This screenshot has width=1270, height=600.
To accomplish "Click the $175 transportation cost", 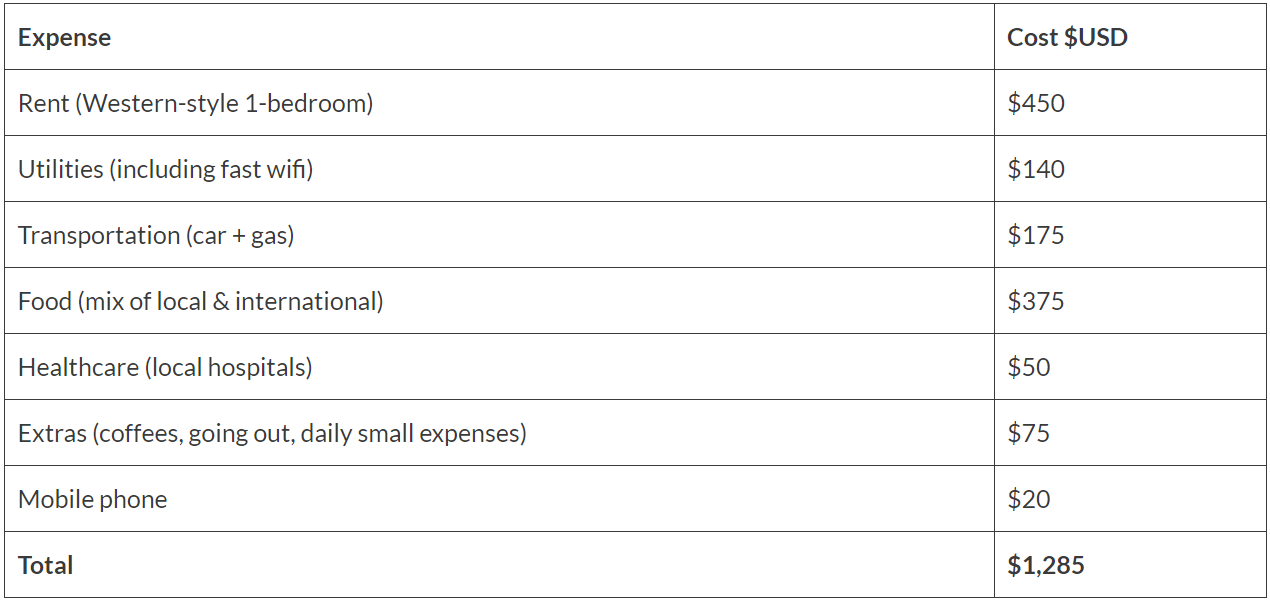I will pyautogui.click(x=1036, y=235).
